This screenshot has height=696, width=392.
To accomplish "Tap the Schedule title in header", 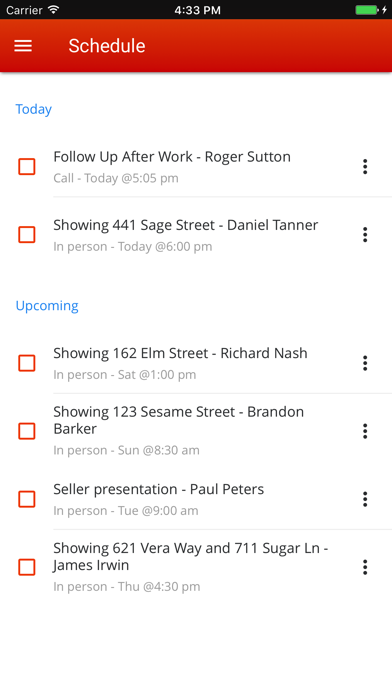I will pyautogui.click(x=107, y=46).
